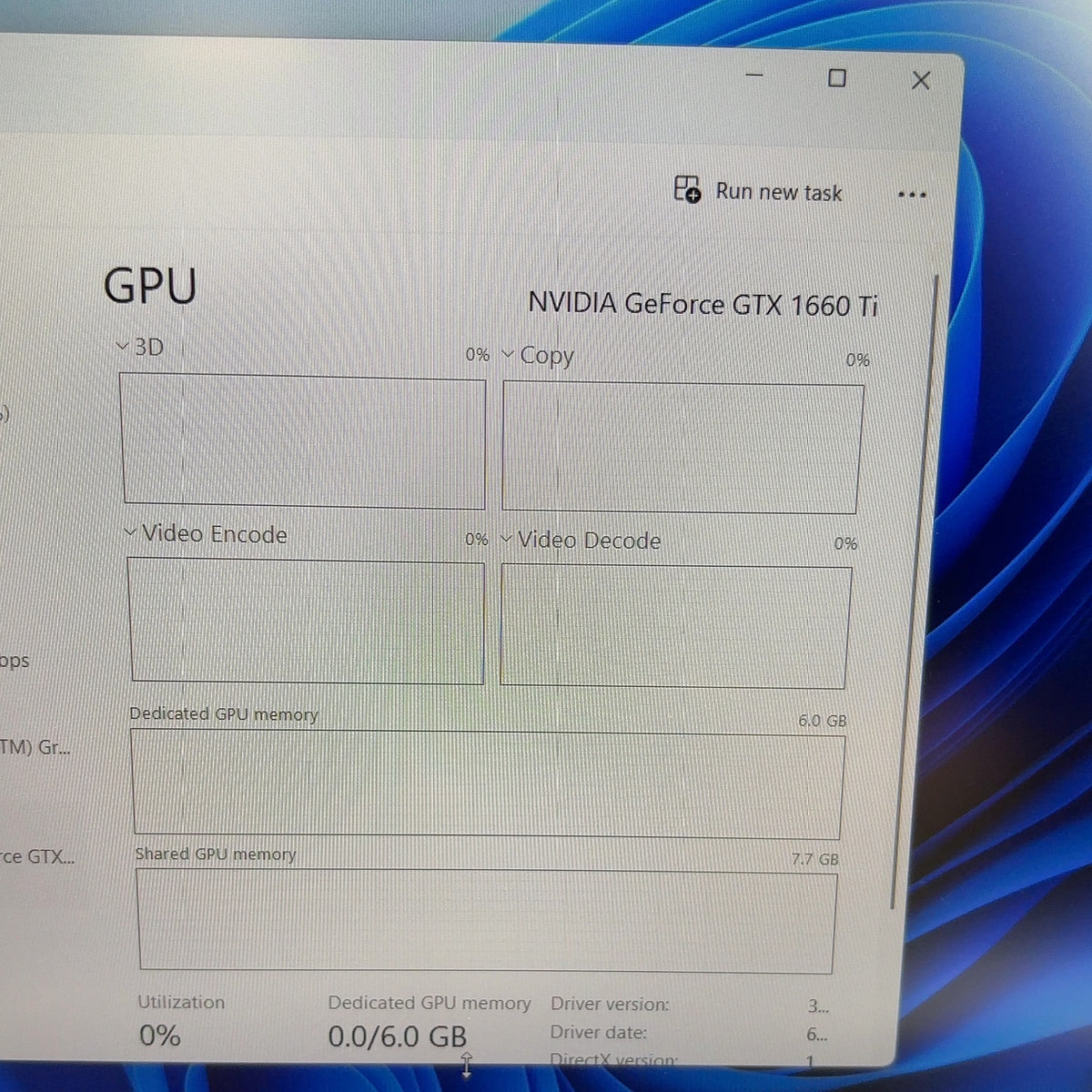The image size is (1092, 1092).
Task: Open the Video Encode engine dropdown
Action: click(x=131, y=532)
